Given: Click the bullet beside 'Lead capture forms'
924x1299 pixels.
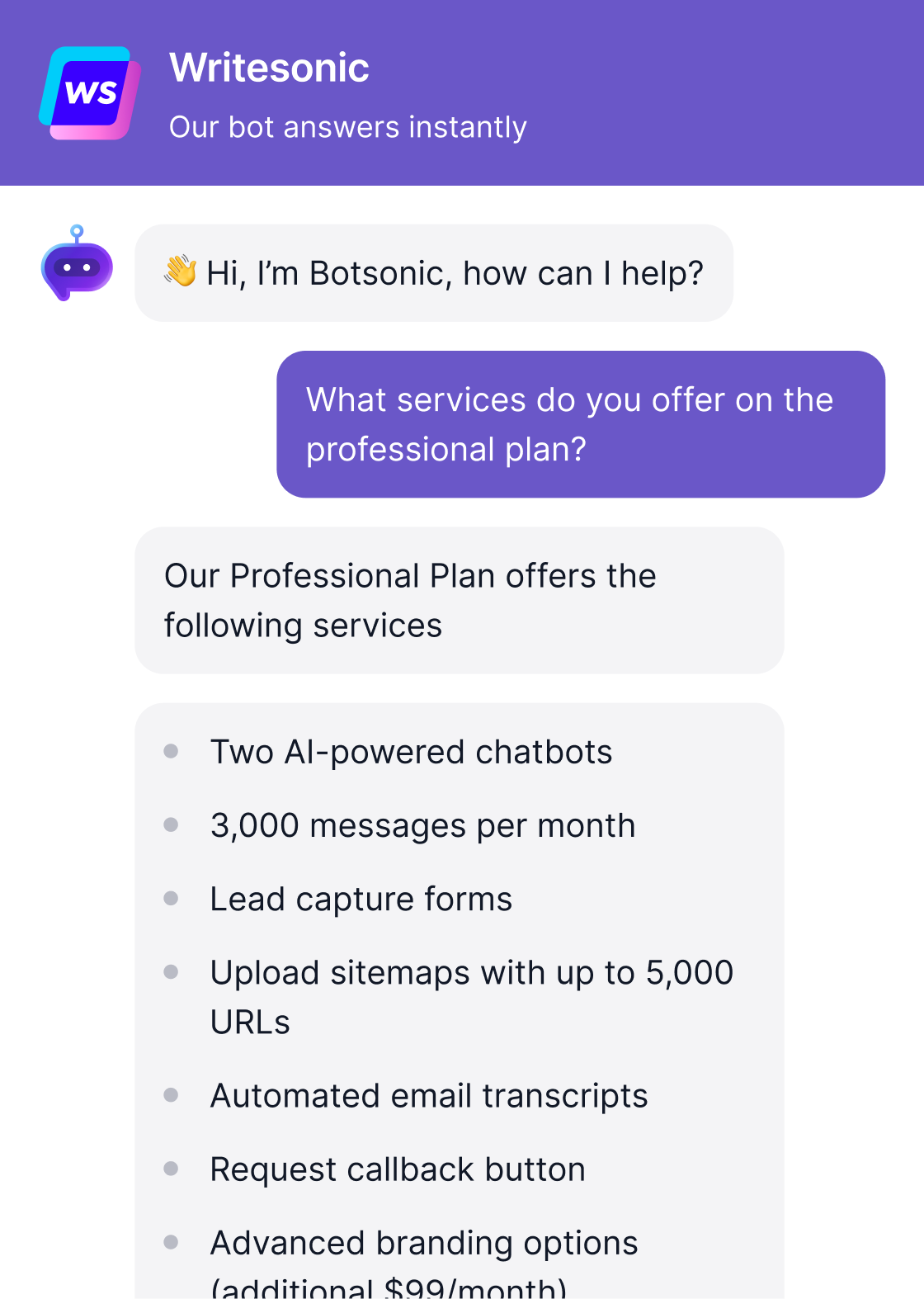Looking at the screenshot, I should [172, 898].
